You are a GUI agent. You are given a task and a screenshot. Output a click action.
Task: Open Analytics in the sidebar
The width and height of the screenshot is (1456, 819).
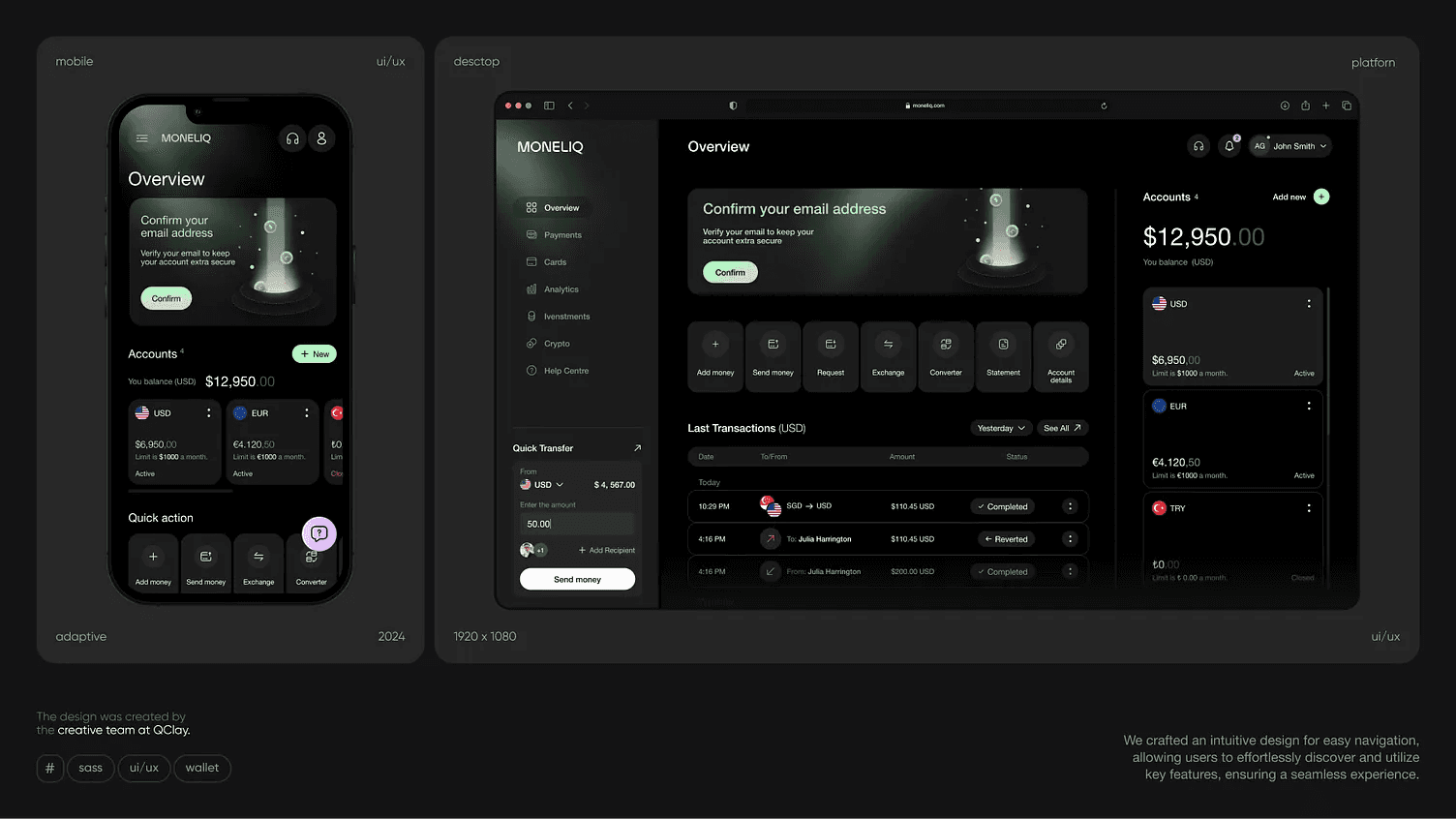(552, 288)
